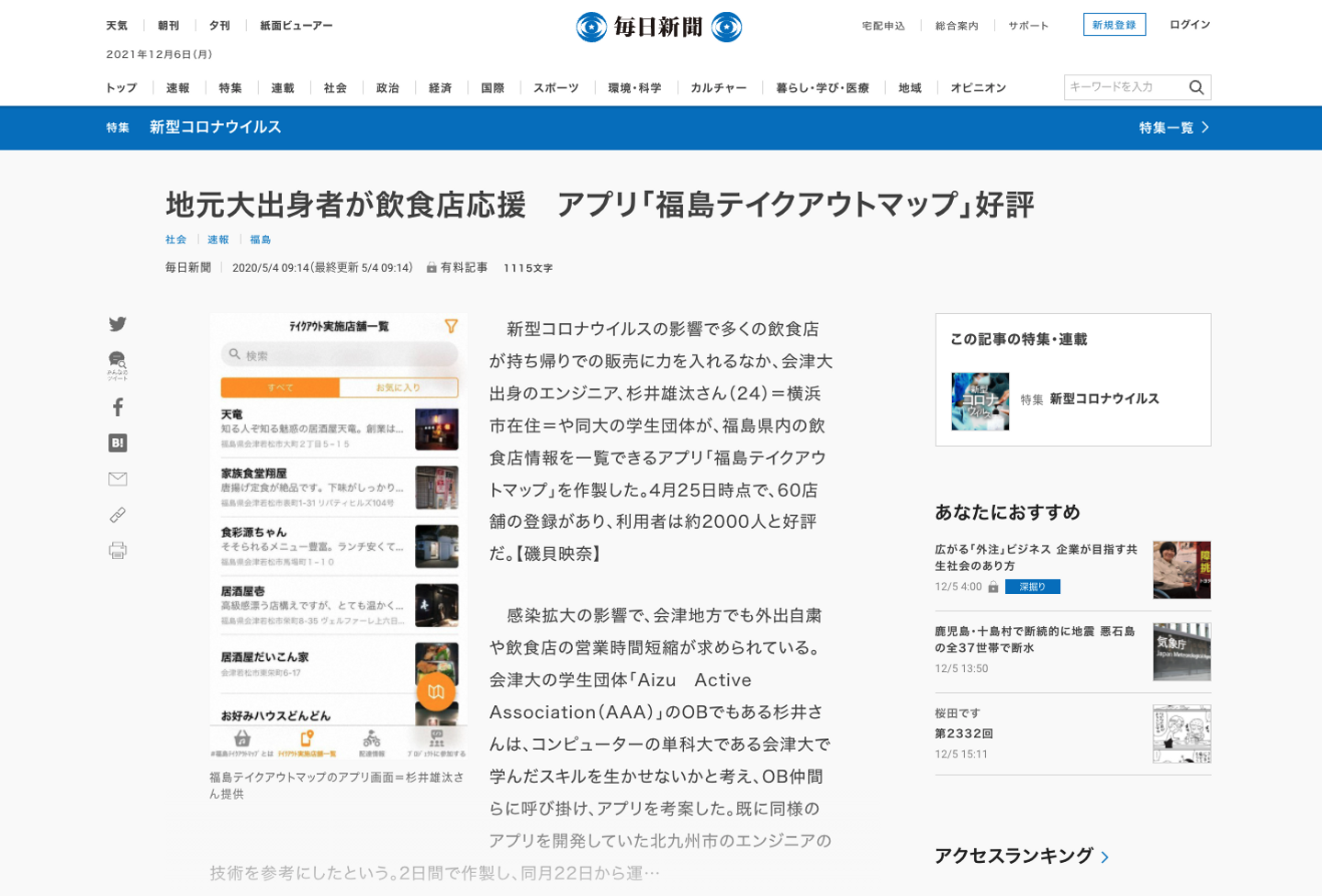
Task: Select the 社会 navigation item
Action: [335, 88]
